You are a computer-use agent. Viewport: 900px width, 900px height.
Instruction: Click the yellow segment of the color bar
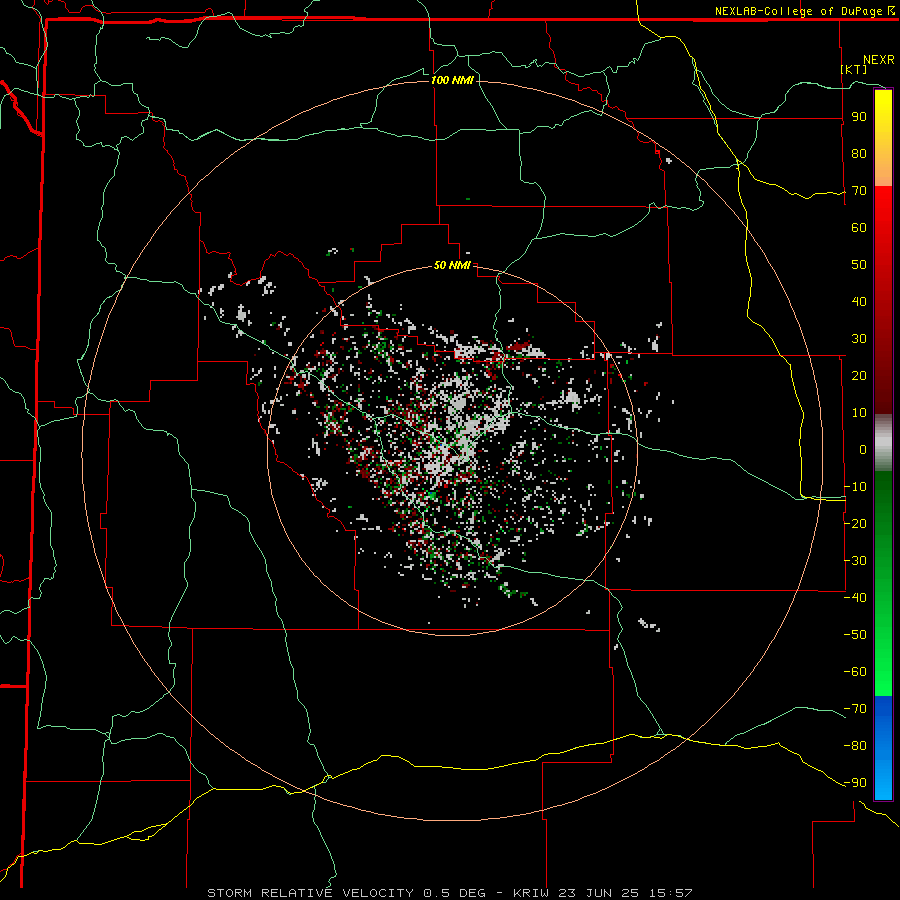[883, 138]
